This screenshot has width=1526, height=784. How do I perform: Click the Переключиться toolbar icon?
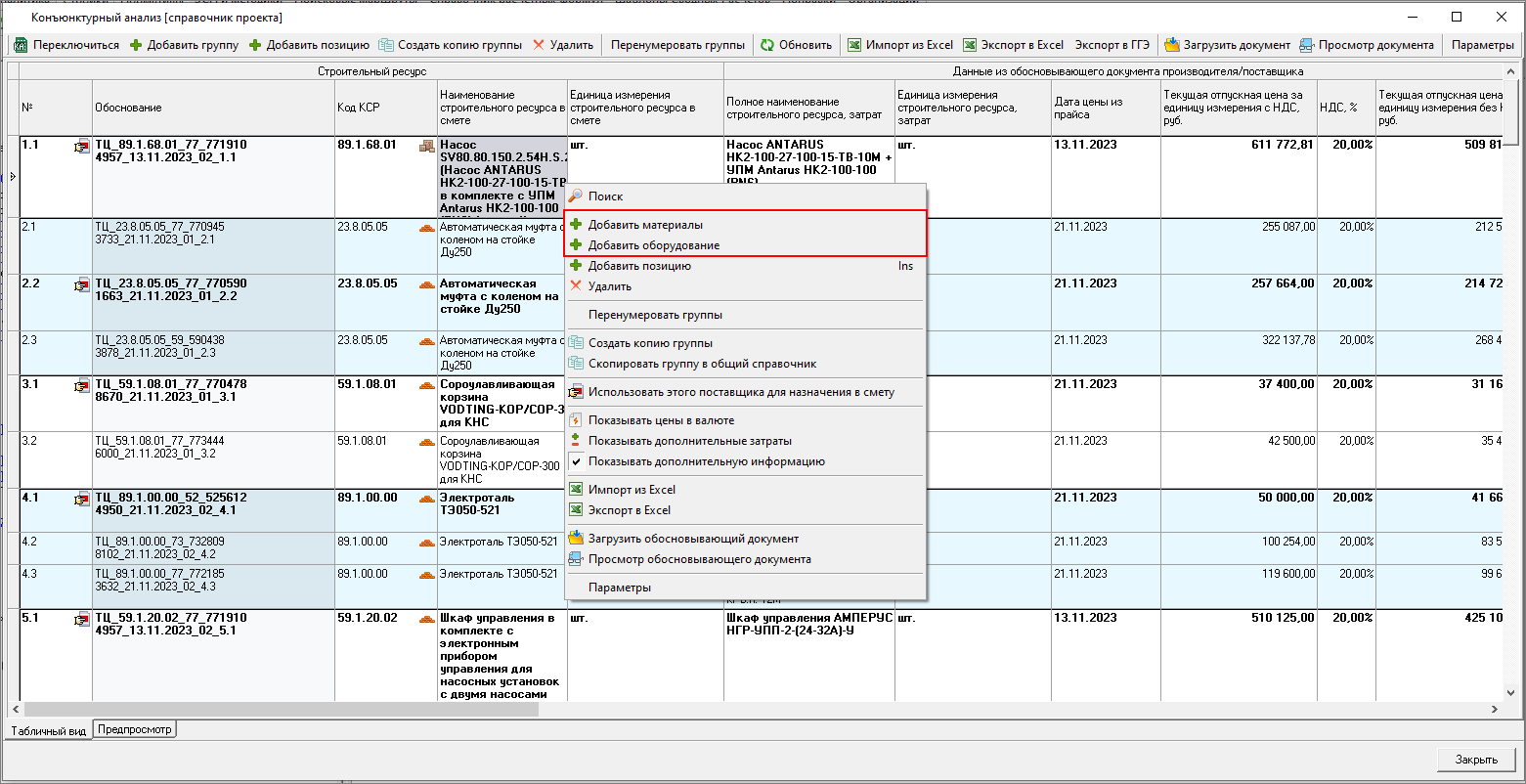[x=22, y=45]
